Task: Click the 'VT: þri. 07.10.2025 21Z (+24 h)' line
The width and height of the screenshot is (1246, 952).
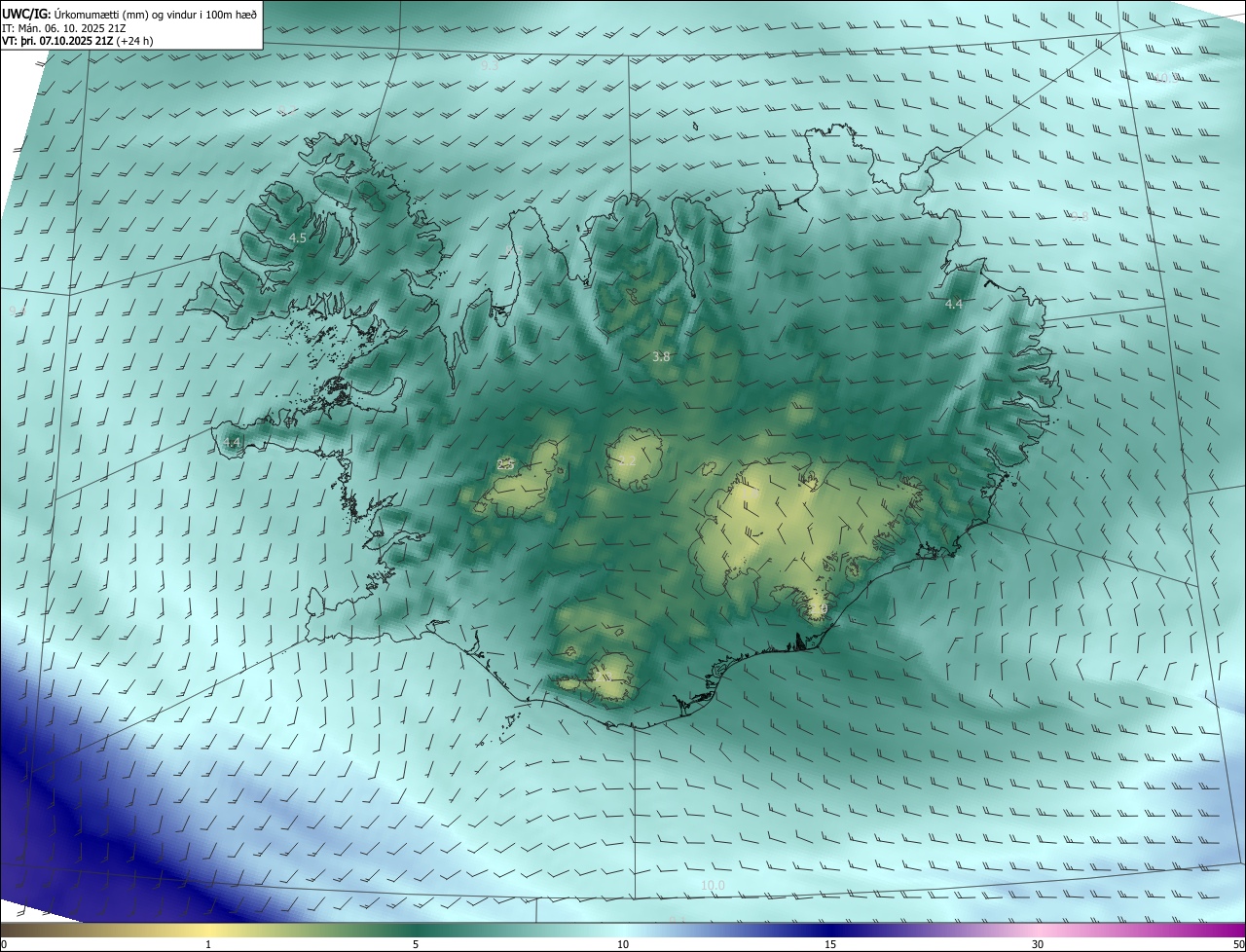Action: point(77,41)
